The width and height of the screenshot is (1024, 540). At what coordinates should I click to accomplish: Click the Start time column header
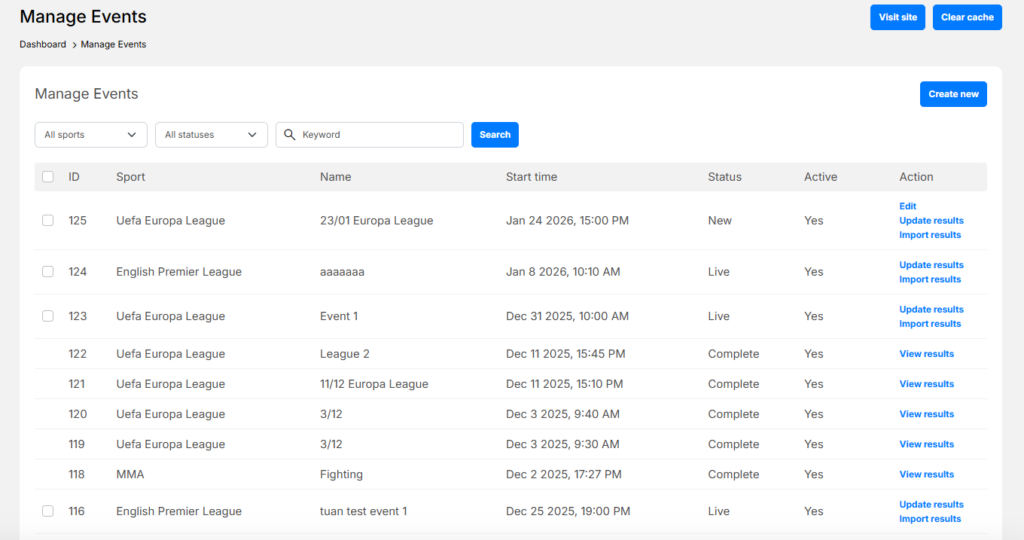(531, 177)
